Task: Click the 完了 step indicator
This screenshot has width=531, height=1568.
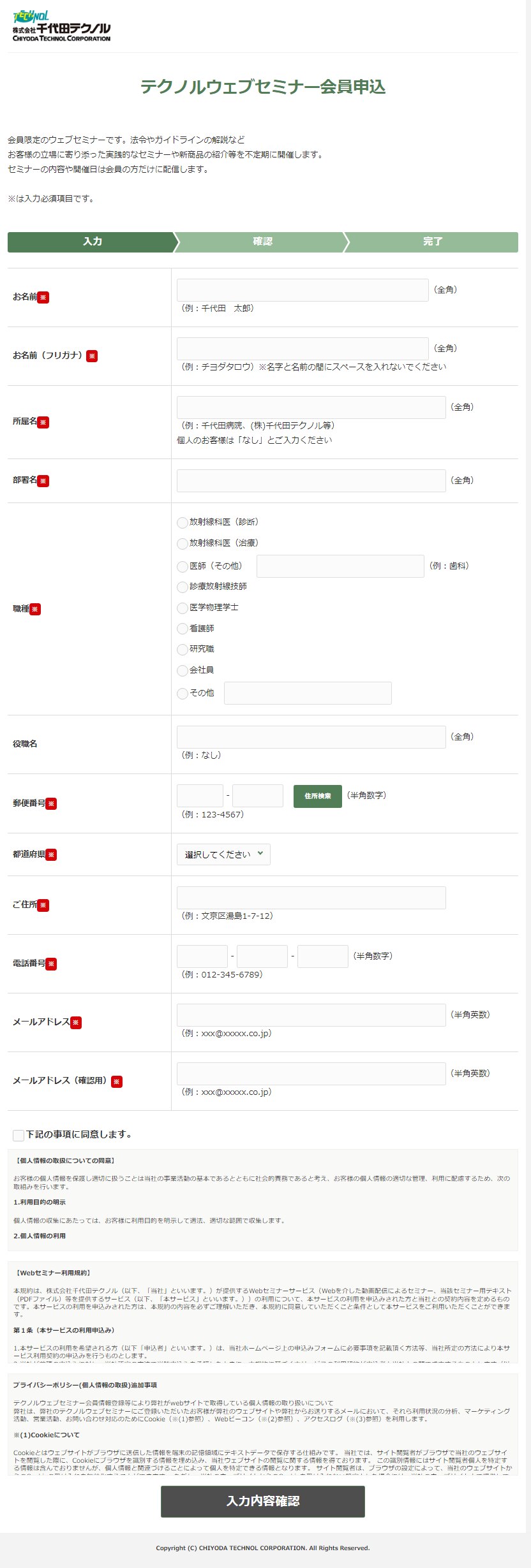Action: (x=433, y=242)
